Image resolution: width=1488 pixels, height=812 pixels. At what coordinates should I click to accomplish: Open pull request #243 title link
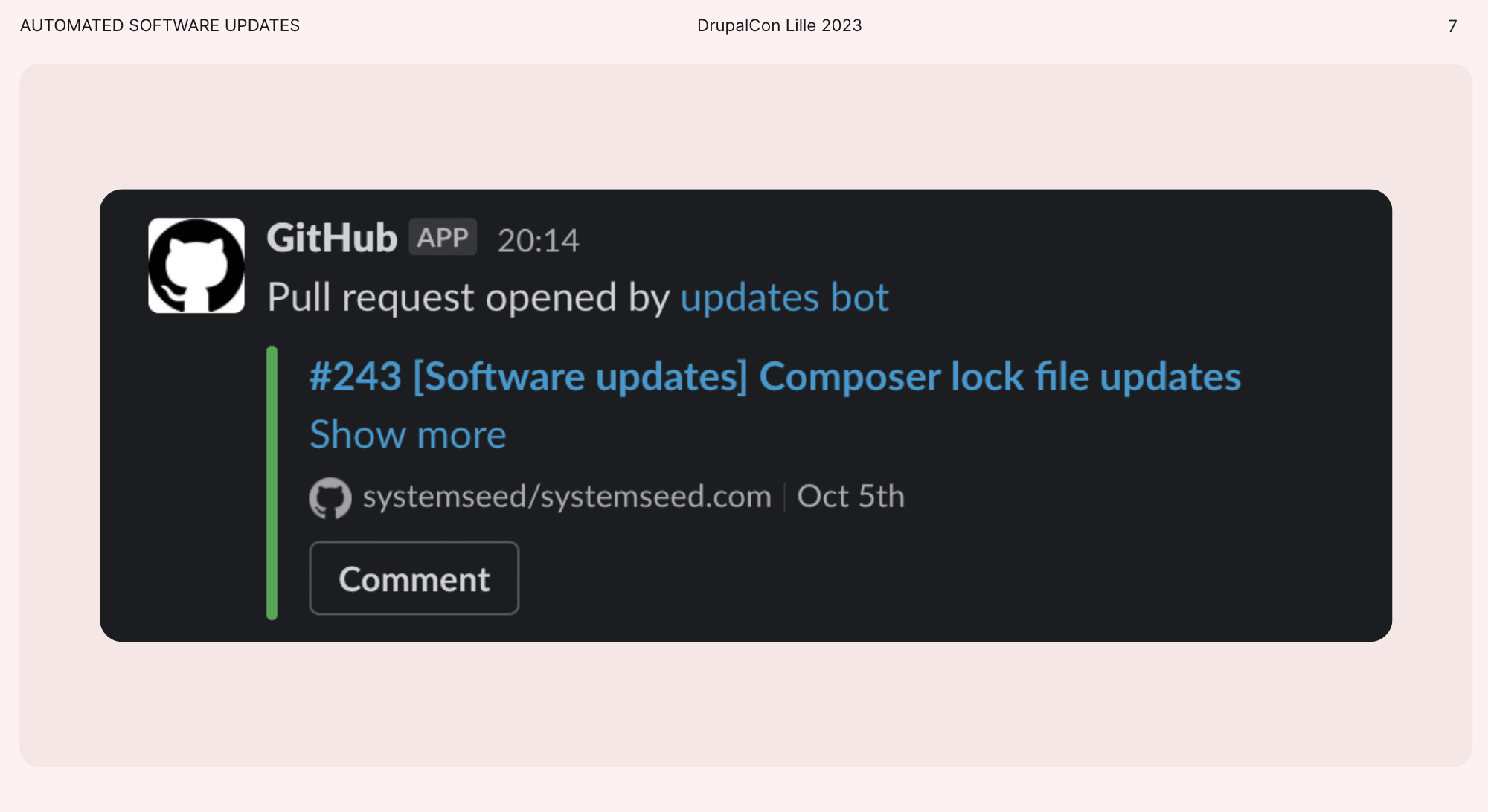point(775,377)
